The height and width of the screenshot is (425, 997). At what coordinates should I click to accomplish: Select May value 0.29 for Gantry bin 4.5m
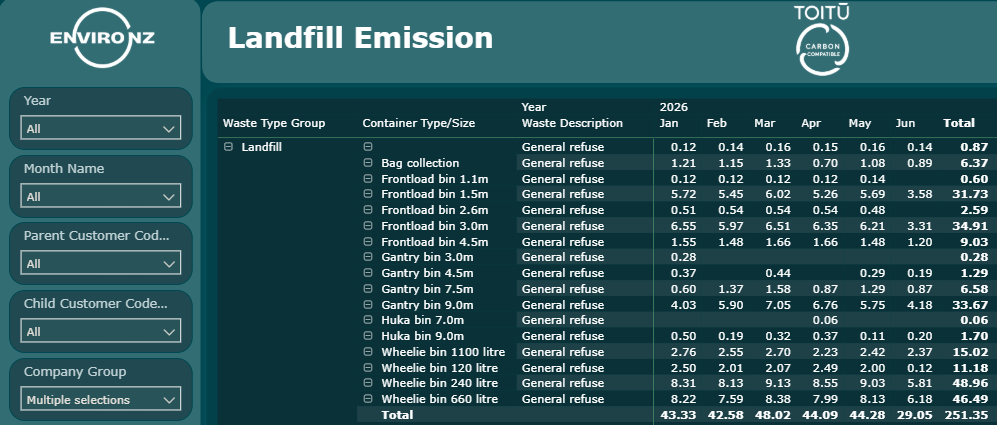tap(873, 273)
